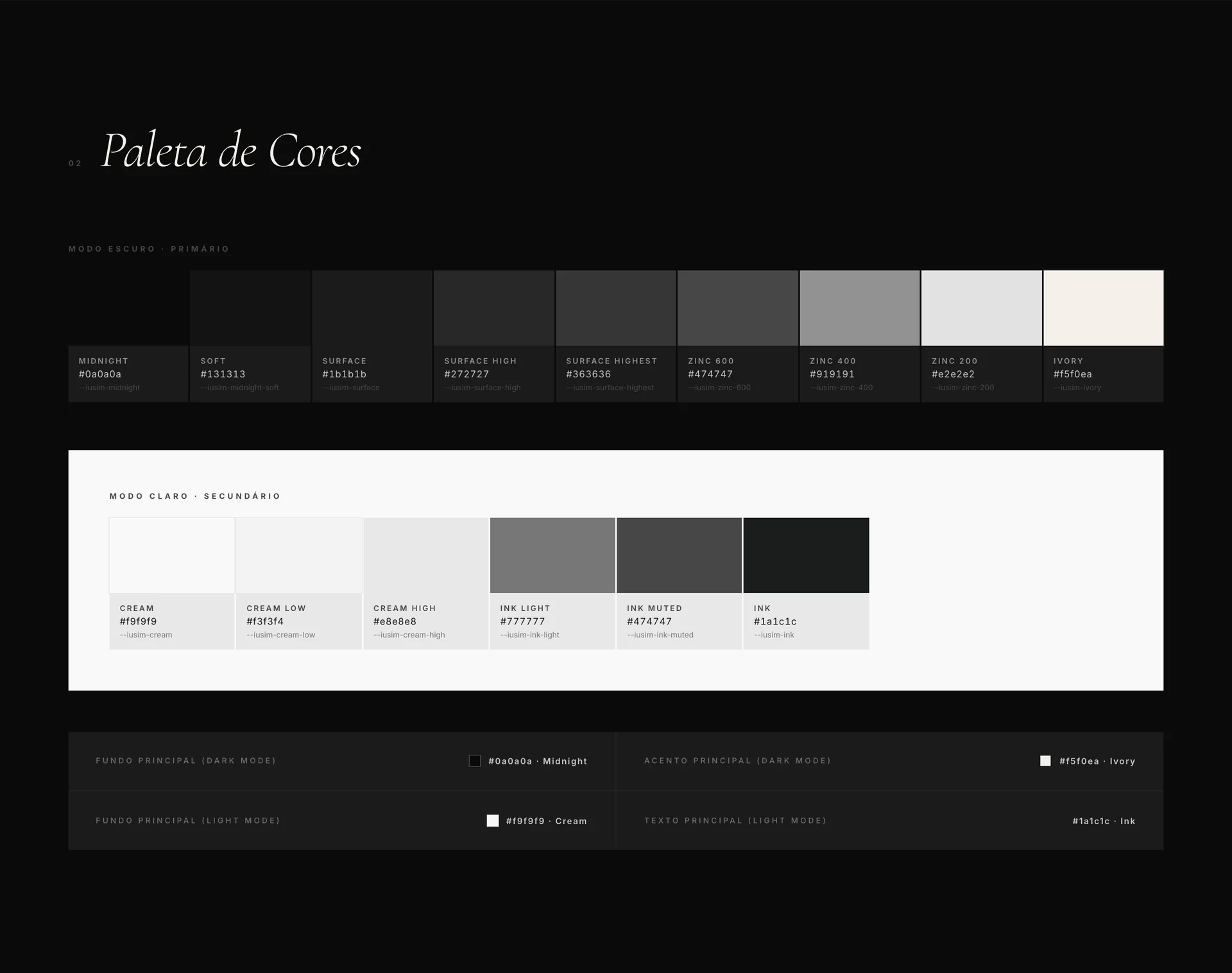This screenshot has height=973, width=1232.
Task: Click the '--iusim-ink-light' variable text
Action: pos(530,635)
